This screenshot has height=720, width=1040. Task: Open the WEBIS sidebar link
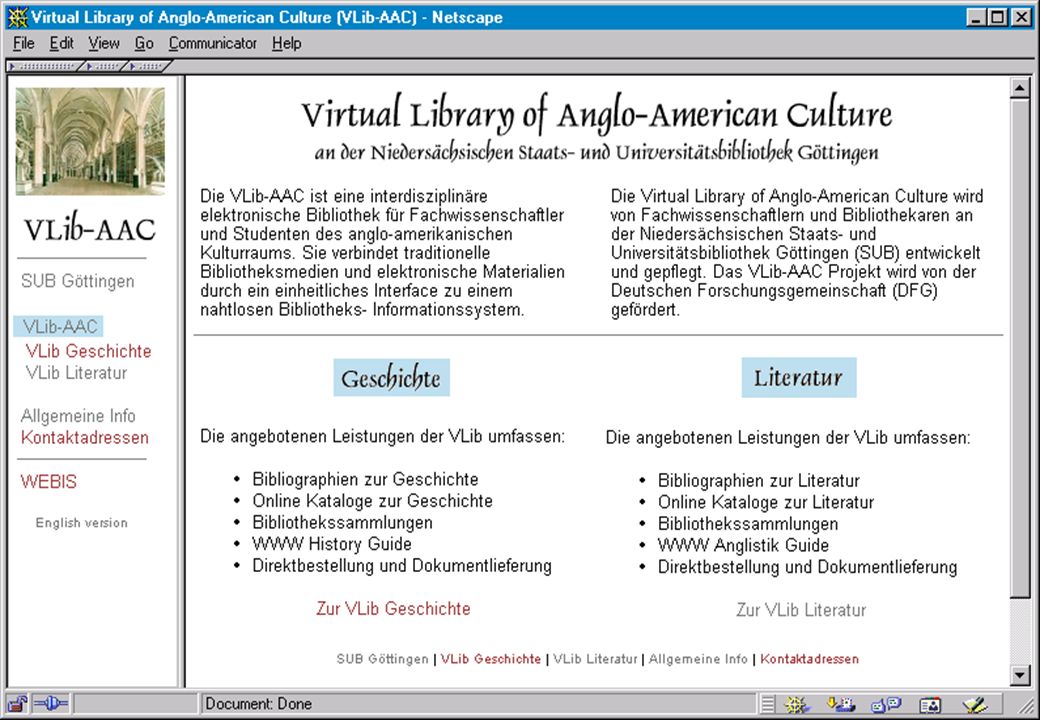48,481
